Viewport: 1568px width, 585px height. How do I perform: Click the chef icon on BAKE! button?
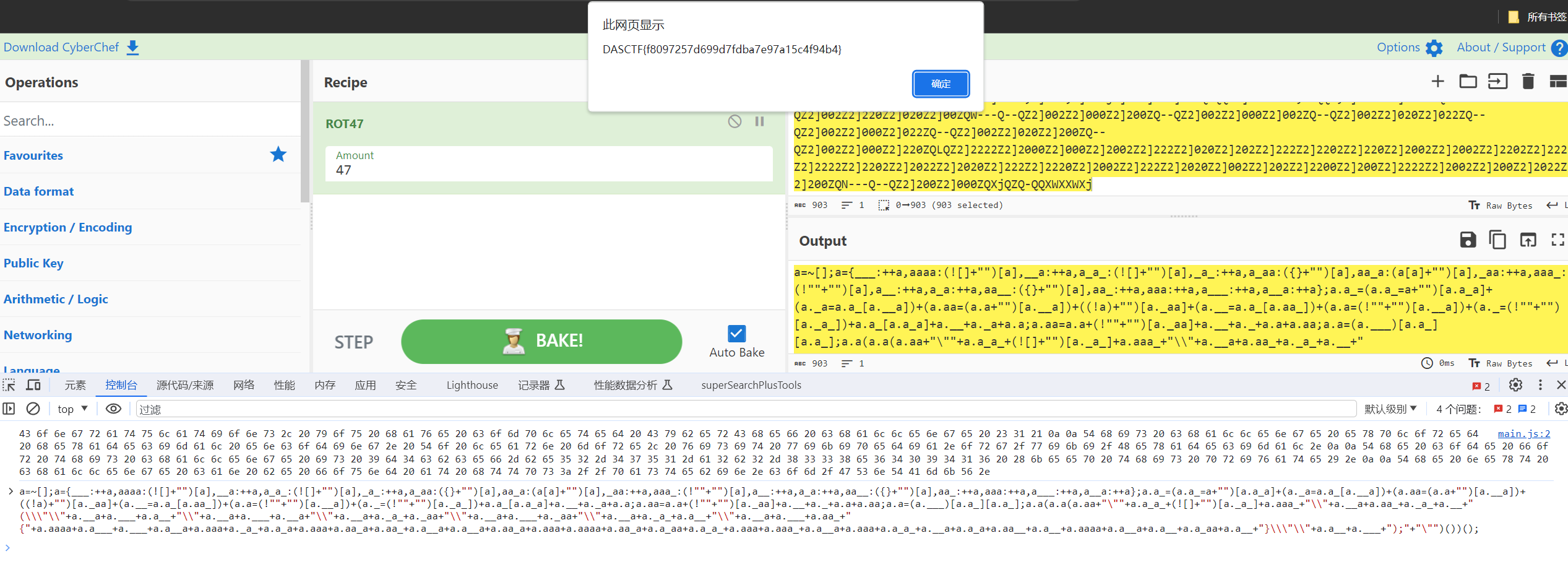coord(514,341)
